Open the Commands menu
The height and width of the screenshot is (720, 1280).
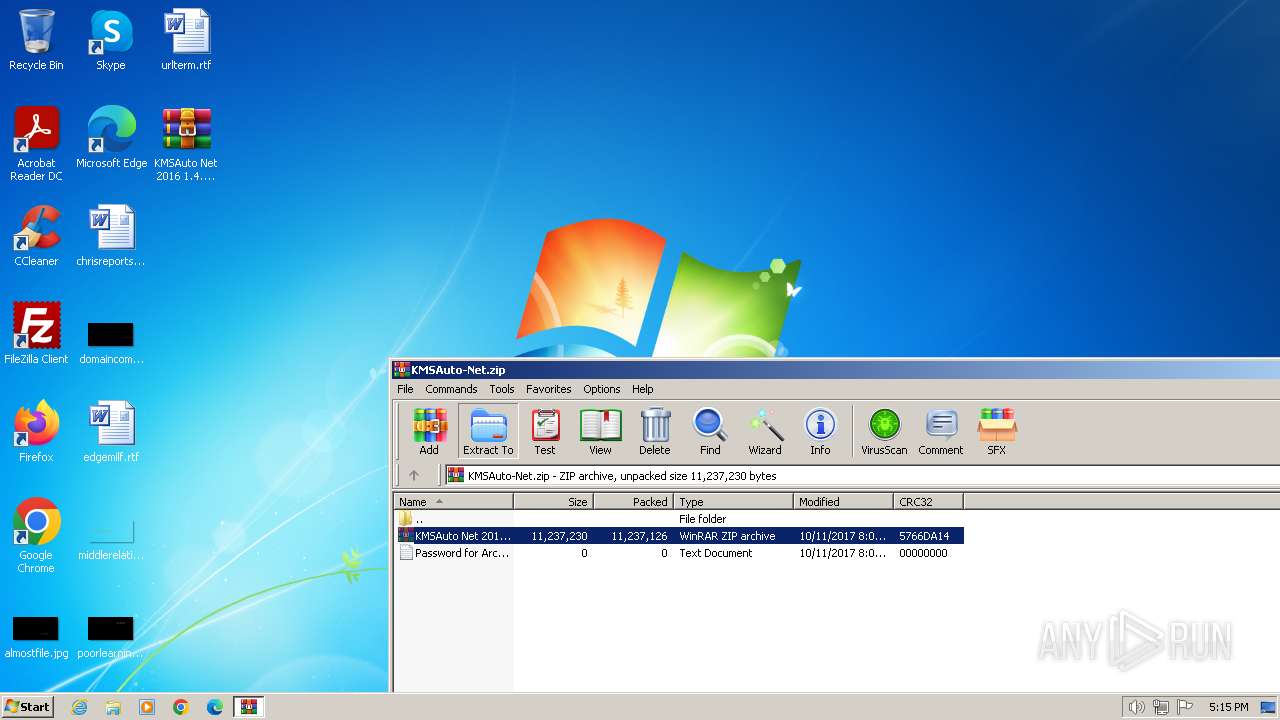(451, 389)
